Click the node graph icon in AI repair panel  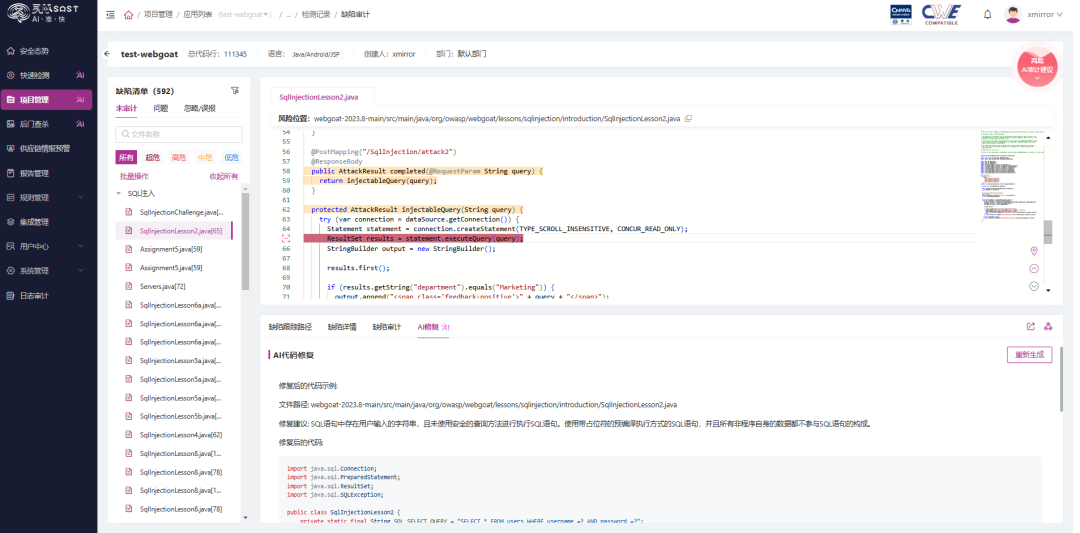1048,326
